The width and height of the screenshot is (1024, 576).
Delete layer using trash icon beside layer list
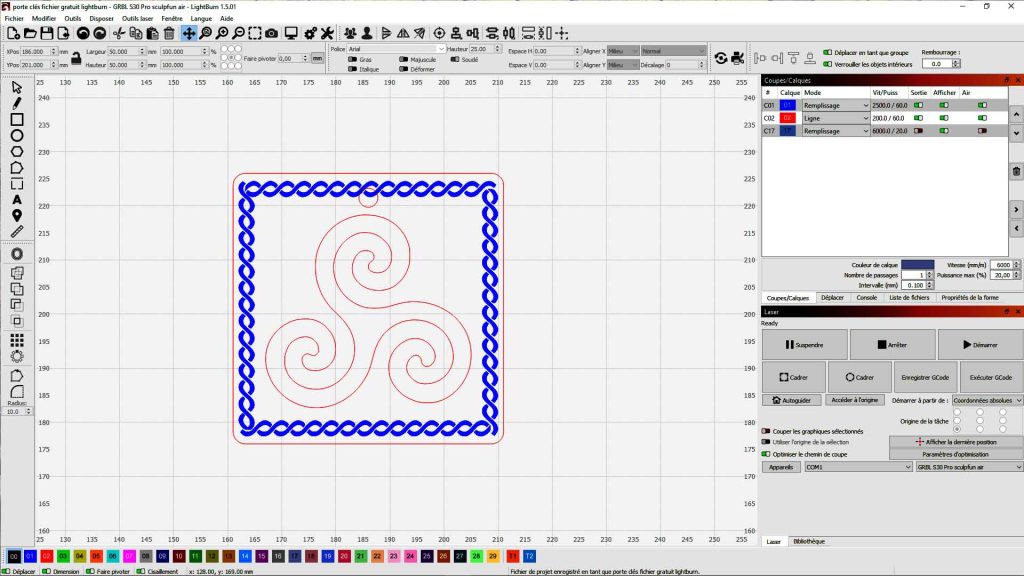click(x=1016, y=172)
